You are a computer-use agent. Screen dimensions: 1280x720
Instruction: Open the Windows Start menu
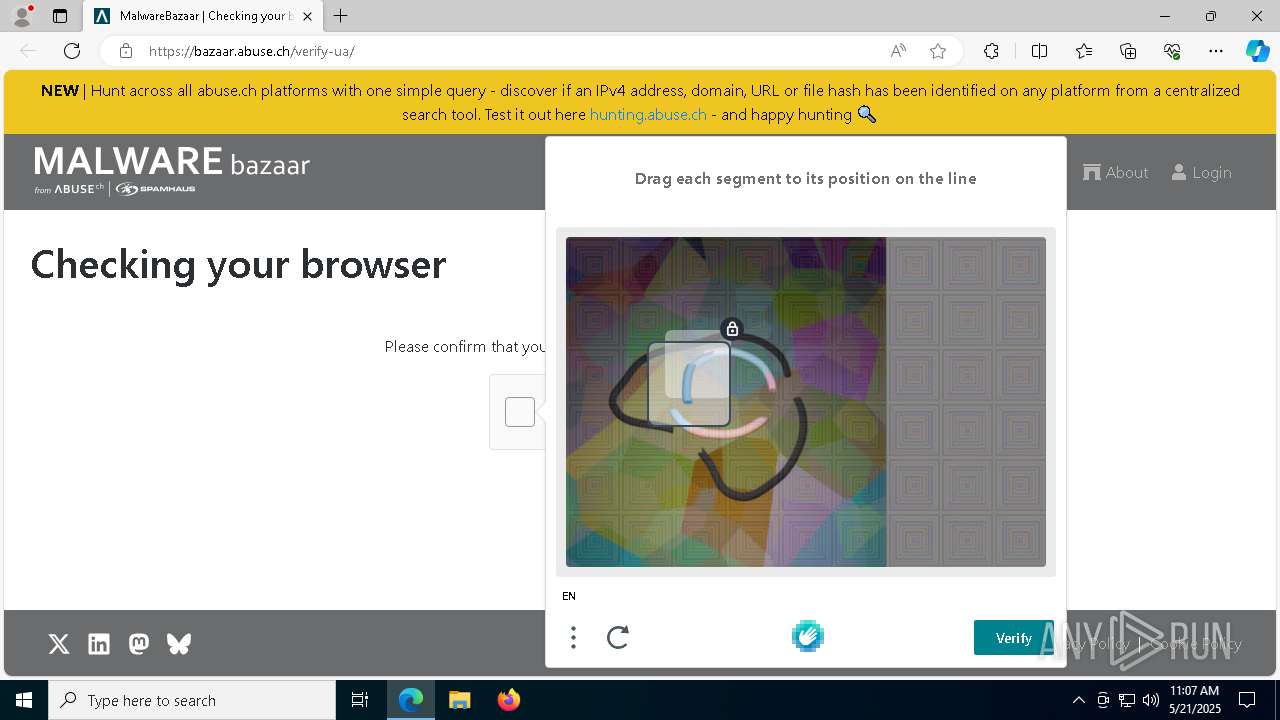click(x=24, y=700)
